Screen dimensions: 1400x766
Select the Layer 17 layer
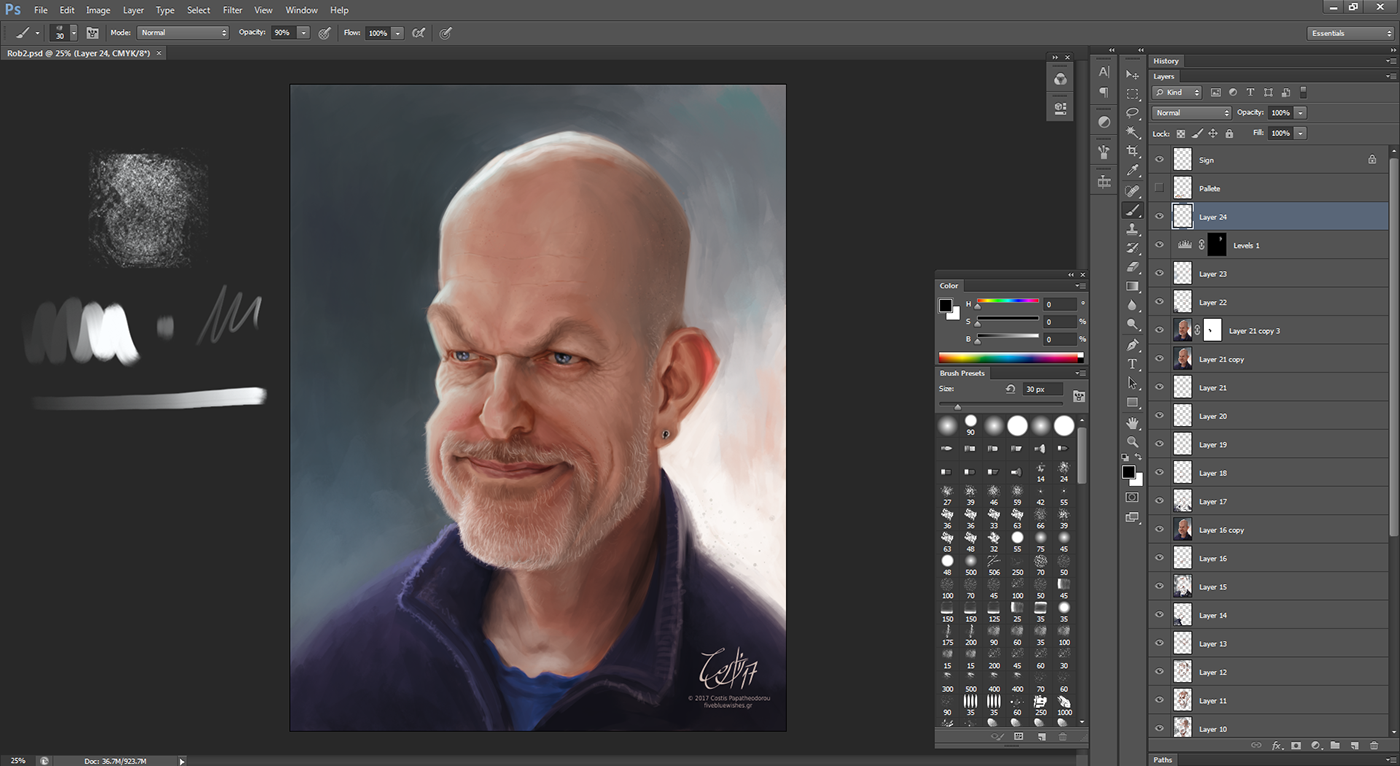tap(1268, 501)
